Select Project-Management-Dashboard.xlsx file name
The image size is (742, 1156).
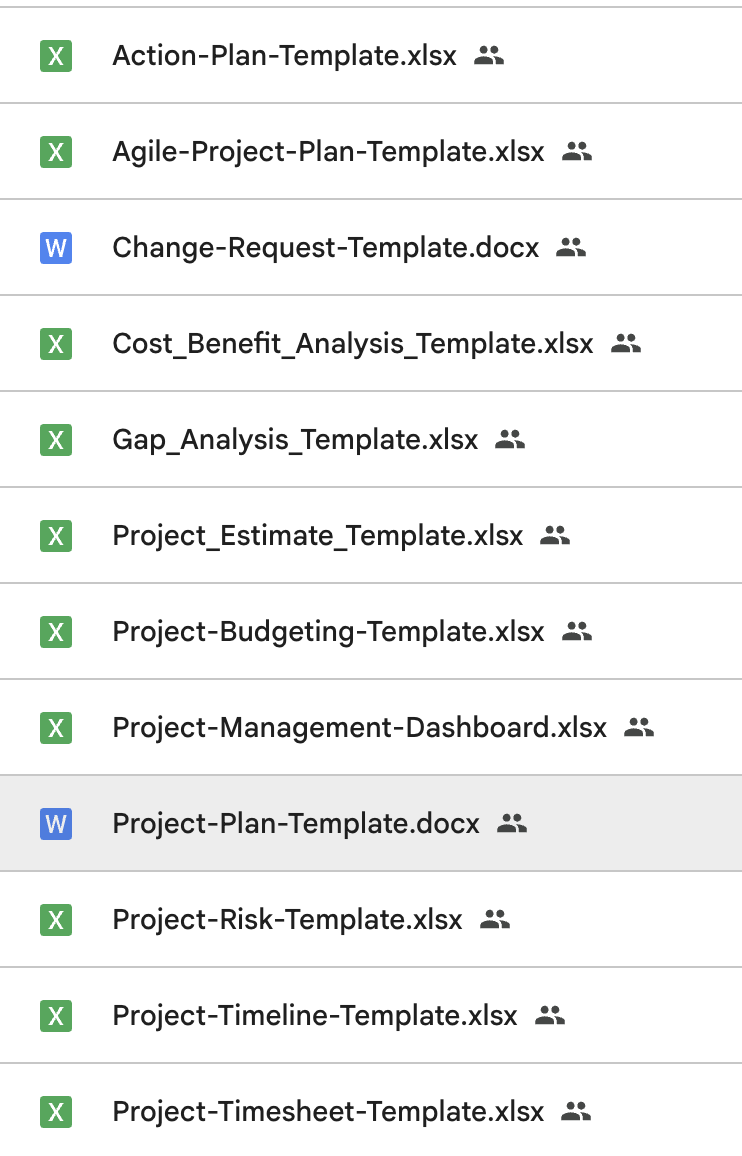359,728
